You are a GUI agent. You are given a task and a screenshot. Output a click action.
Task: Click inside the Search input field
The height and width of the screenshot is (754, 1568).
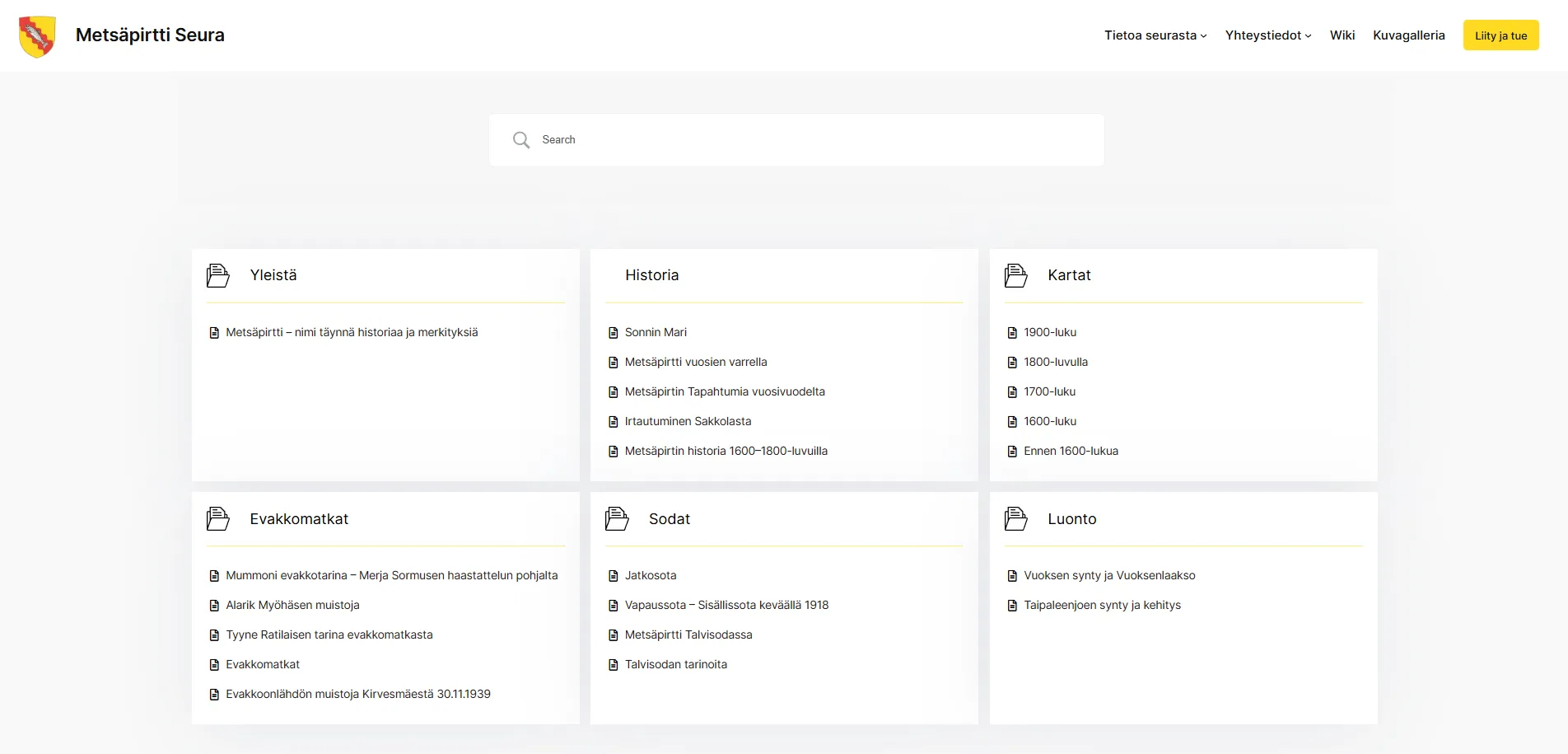[x=741, y=139]
